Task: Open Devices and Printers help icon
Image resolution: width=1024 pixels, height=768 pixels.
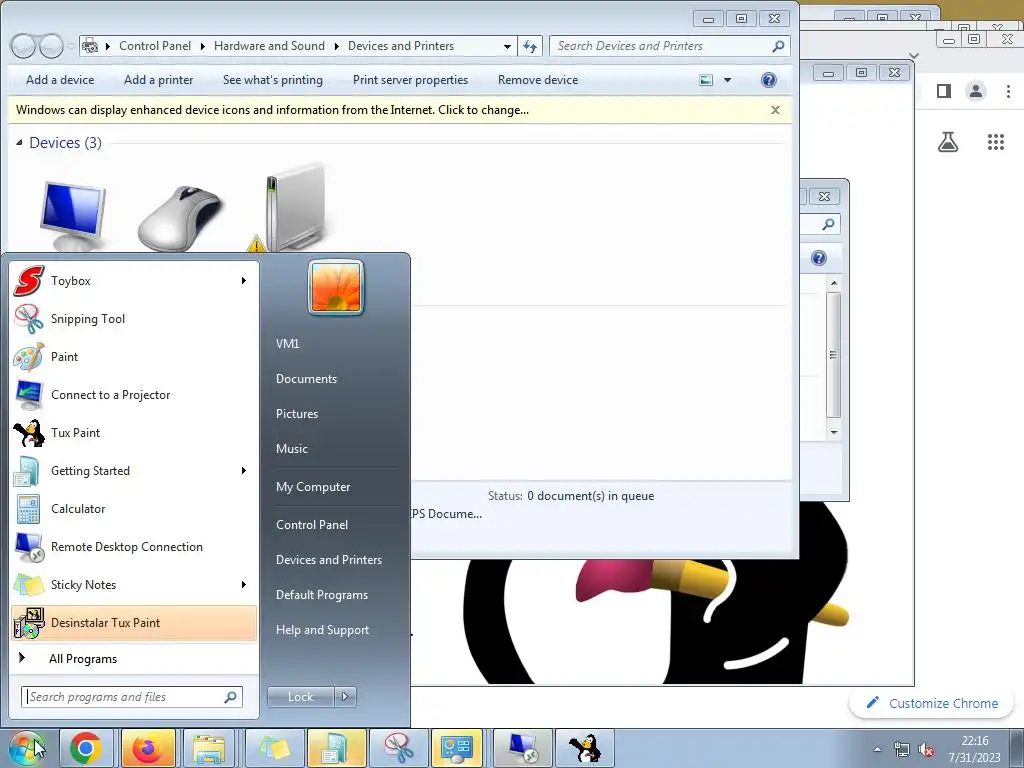Action: pyautogui.click(x=769, y=80)
